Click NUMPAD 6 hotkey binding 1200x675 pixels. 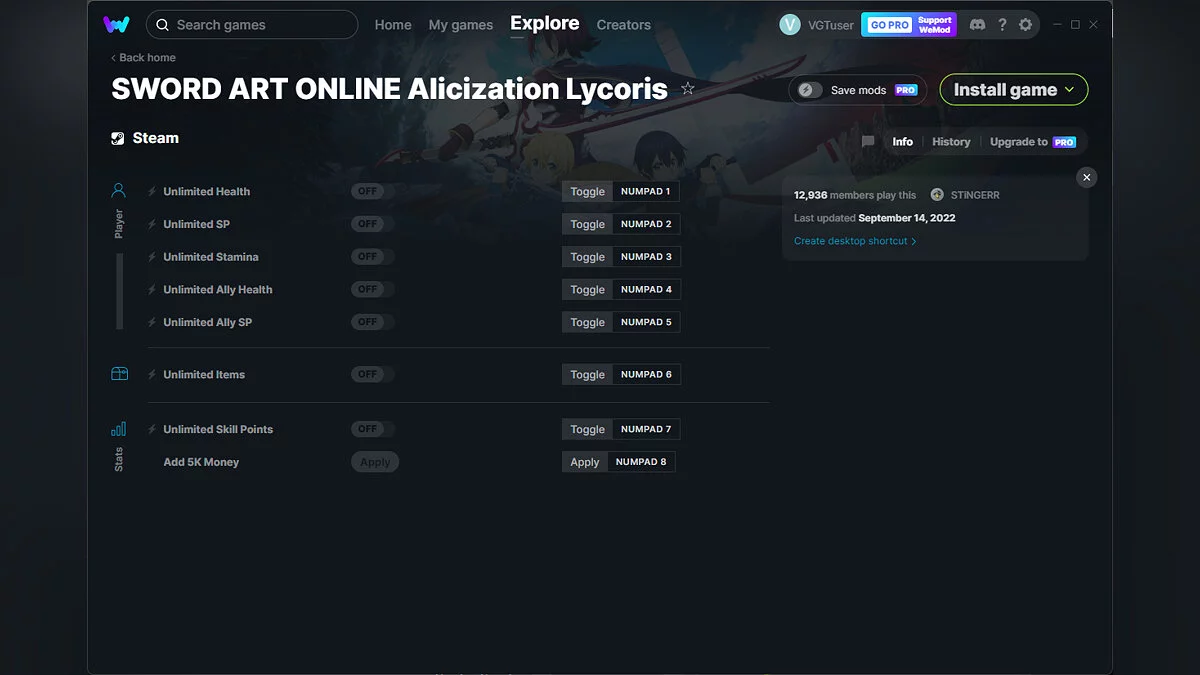(x=646, y=374)
